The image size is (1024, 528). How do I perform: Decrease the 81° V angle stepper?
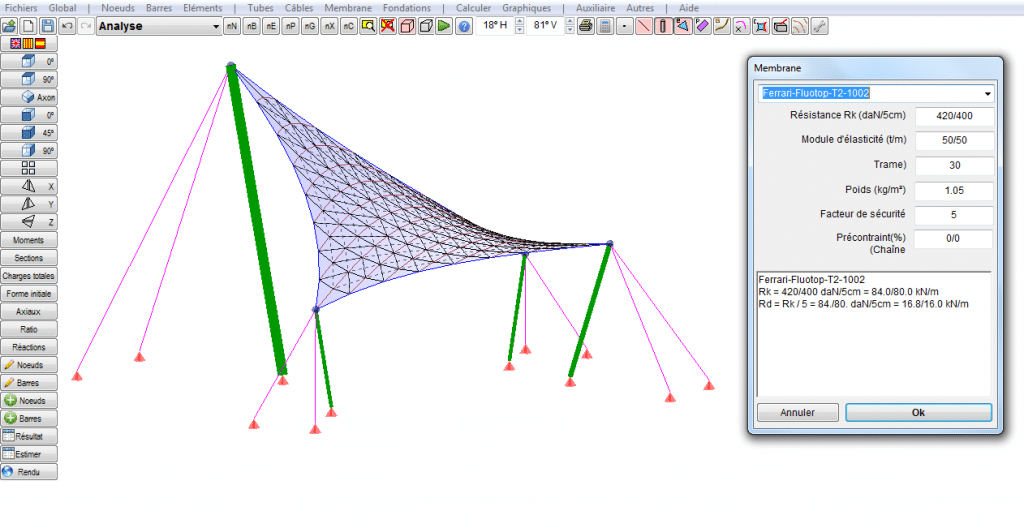click(x=569, y=30)
